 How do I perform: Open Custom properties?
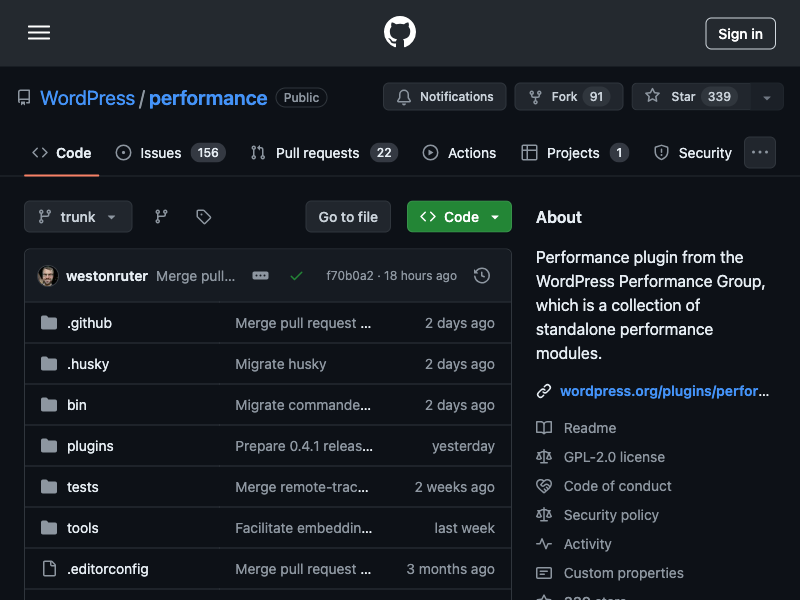coord(623,573)
